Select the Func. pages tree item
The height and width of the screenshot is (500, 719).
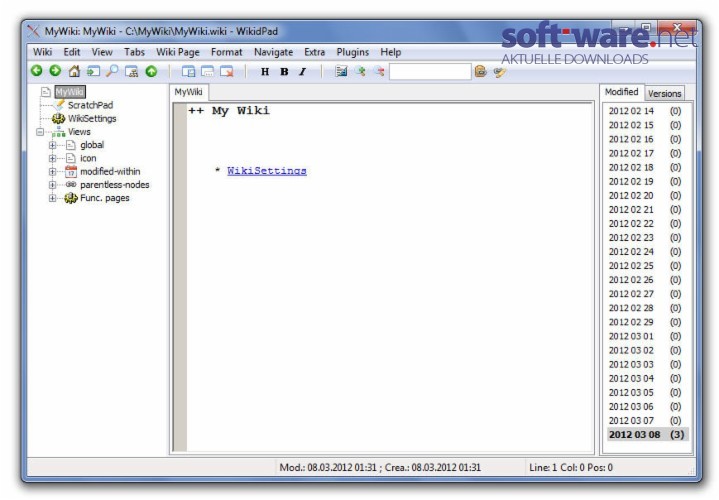105,198
